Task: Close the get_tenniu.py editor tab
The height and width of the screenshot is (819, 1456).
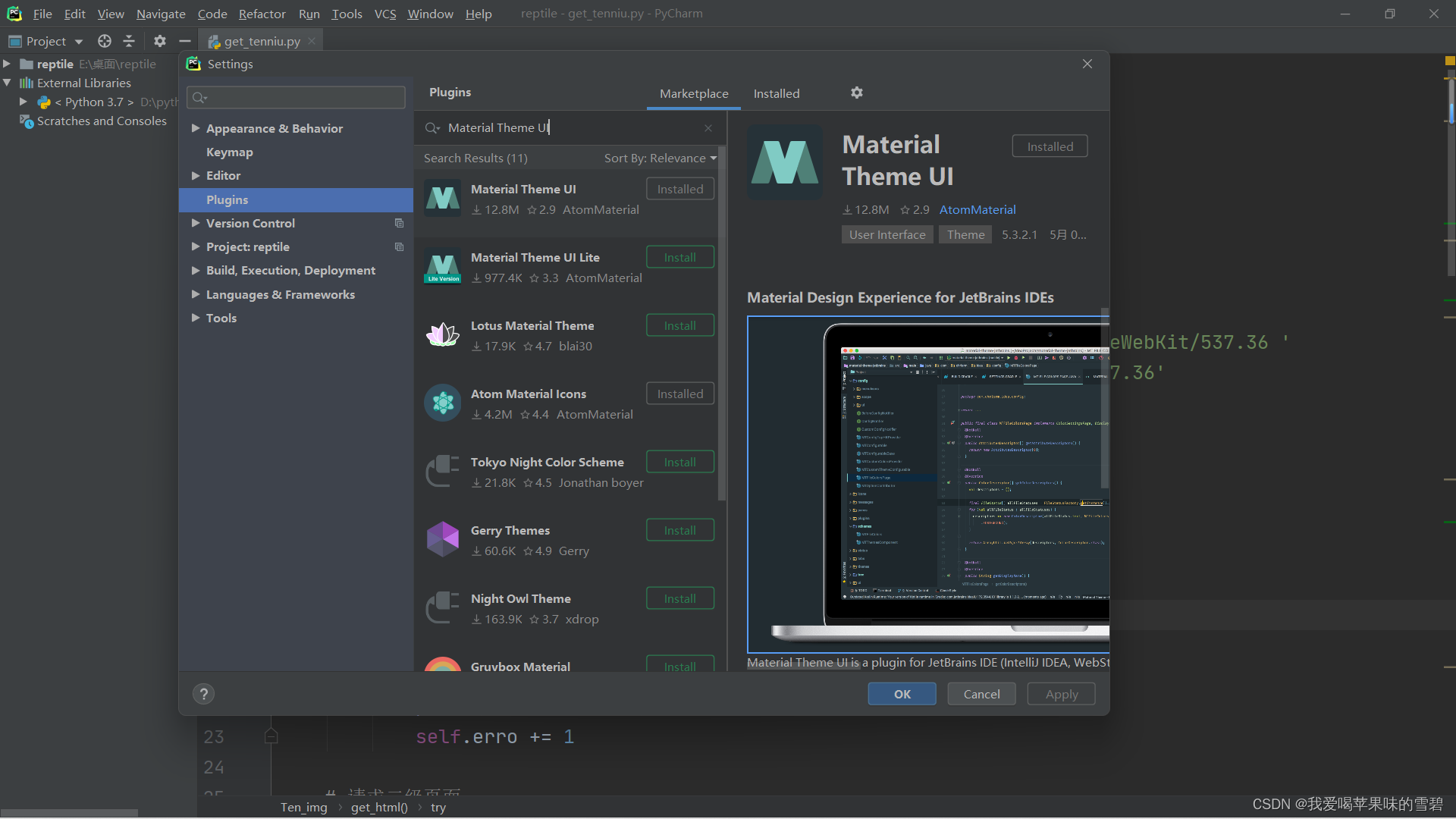Action: (x=312, y=41)
